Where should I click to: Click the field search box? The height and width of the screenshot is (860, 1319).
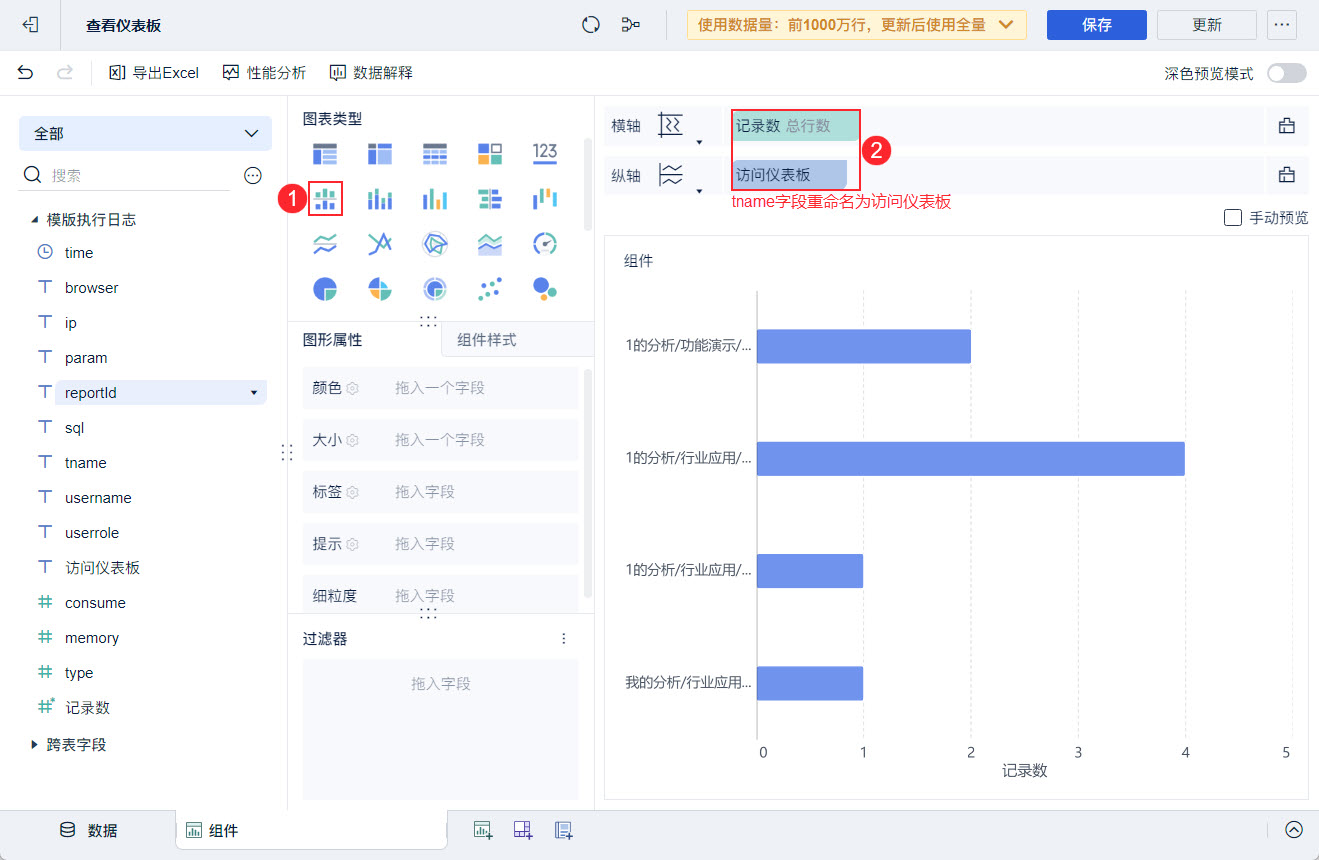coord(125,175)
